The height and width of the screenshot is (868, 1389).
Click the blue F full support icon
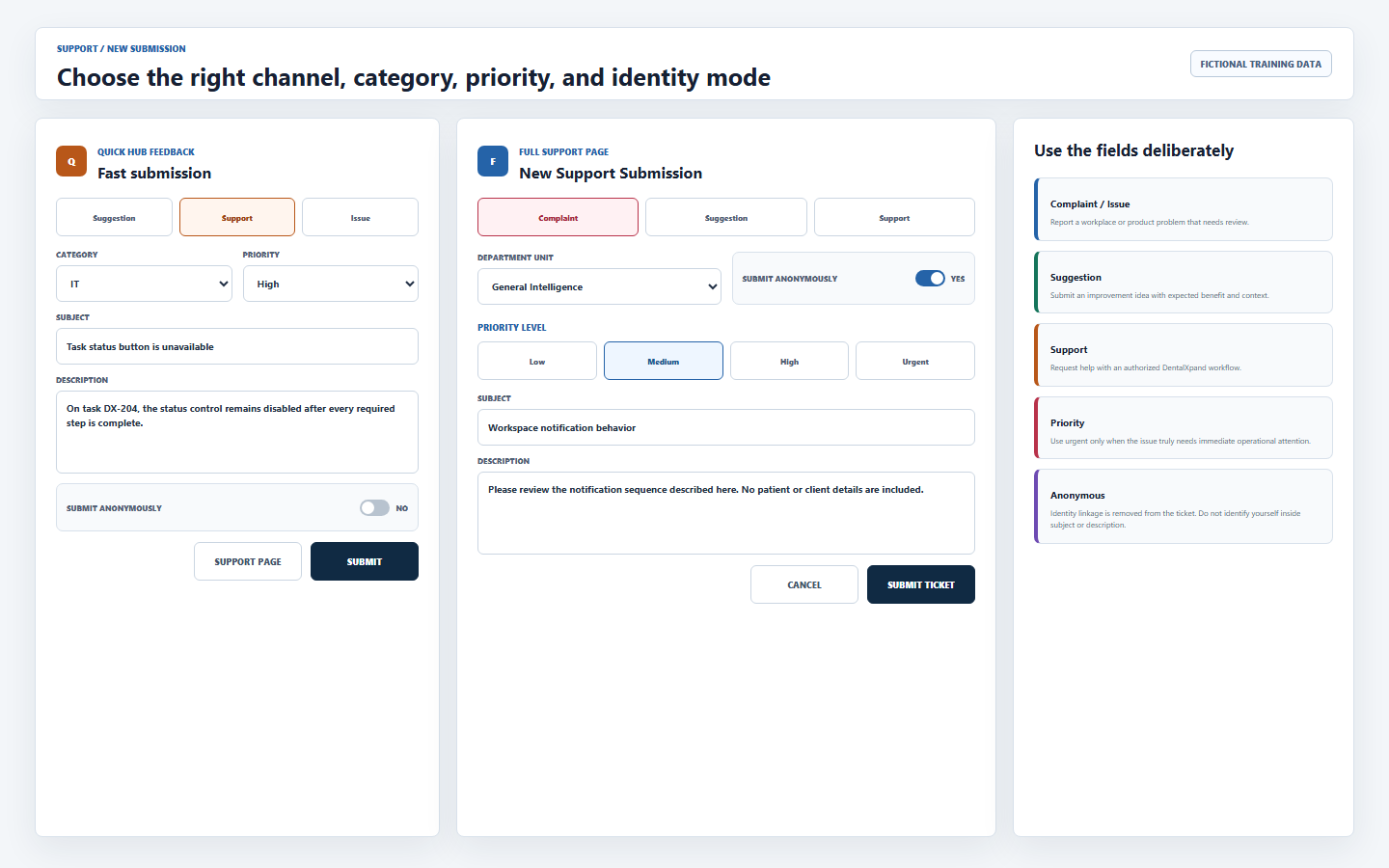(x=493, y=161)
